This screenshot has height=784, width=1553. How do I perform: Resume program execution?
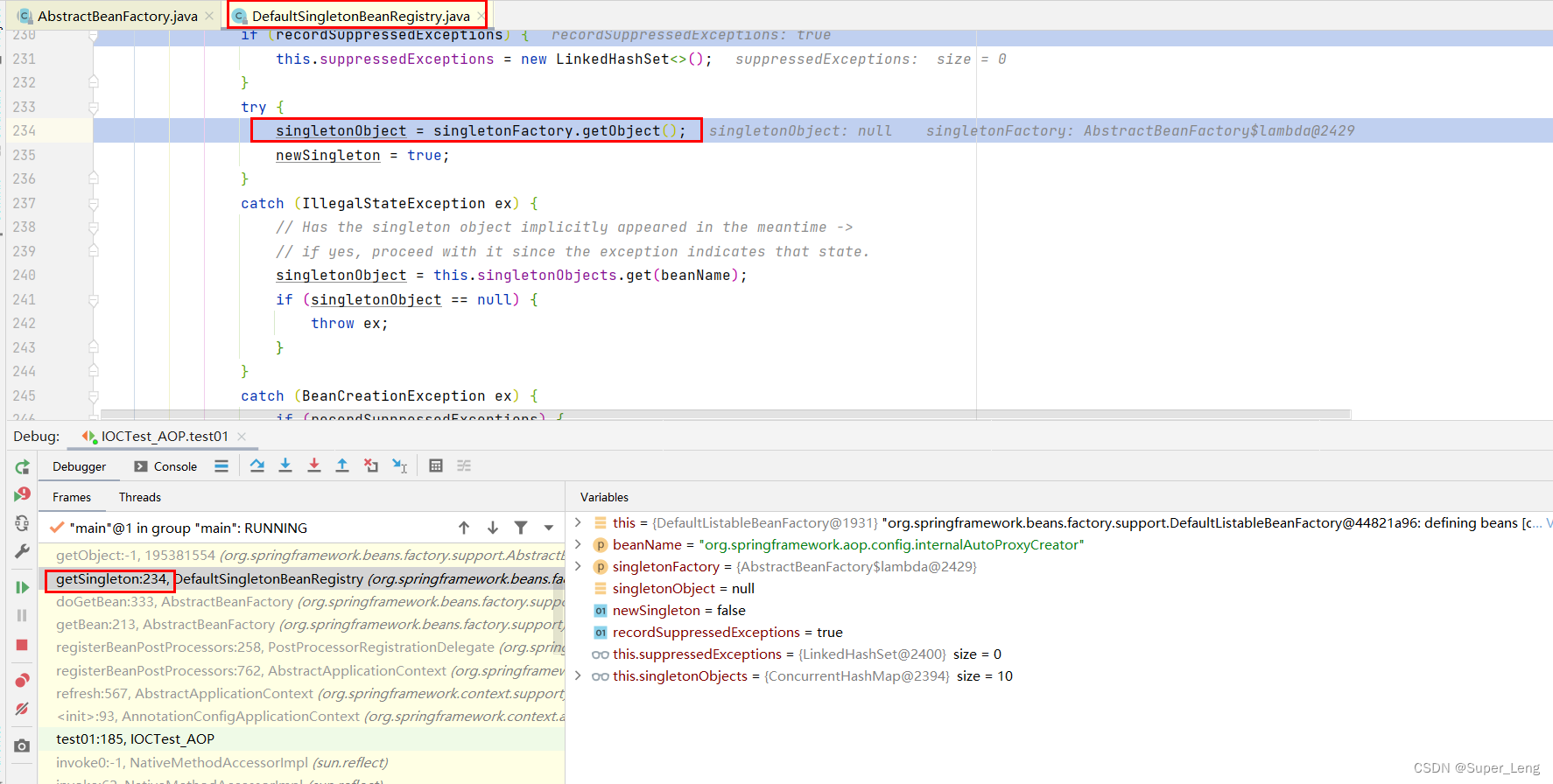point(23,587)
